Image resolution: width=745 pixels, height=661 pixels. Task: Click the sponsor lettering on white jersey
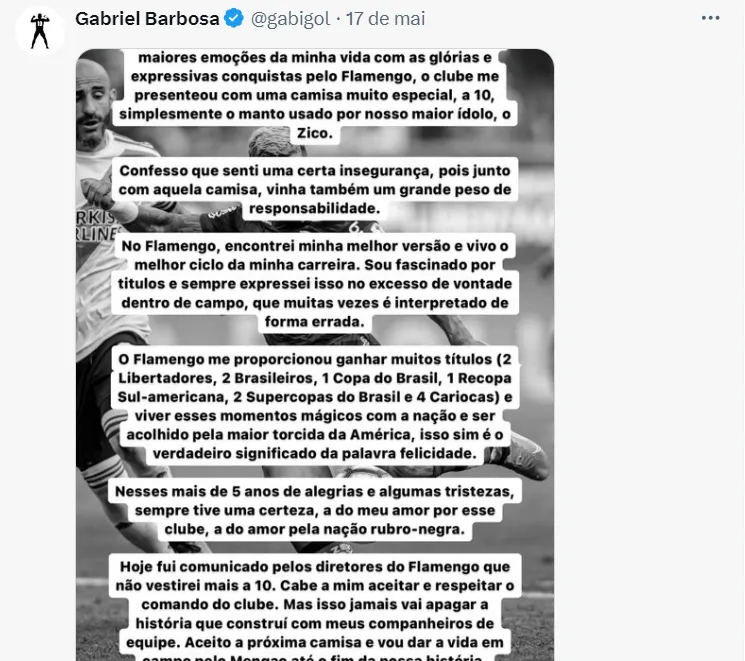pyautogui.click(x=95, y=225)
